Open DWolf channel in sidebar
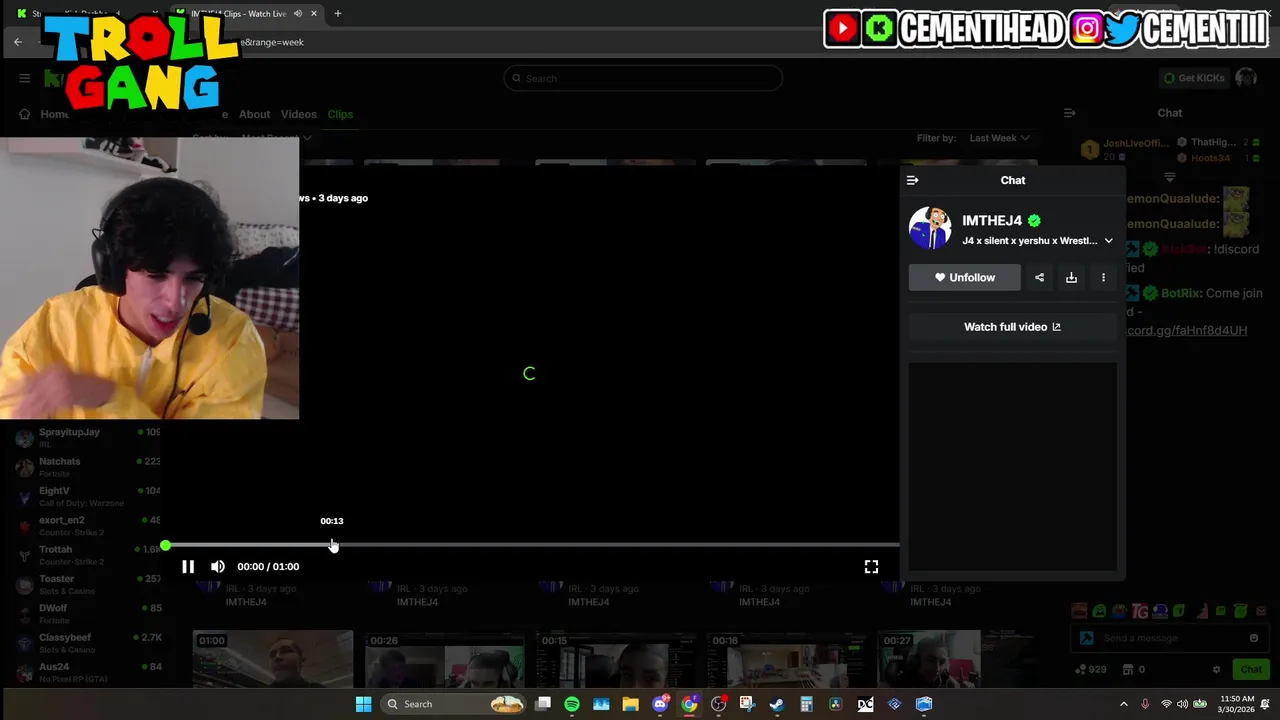Screen dimensions: 1280x720 (x=88, y=613)
